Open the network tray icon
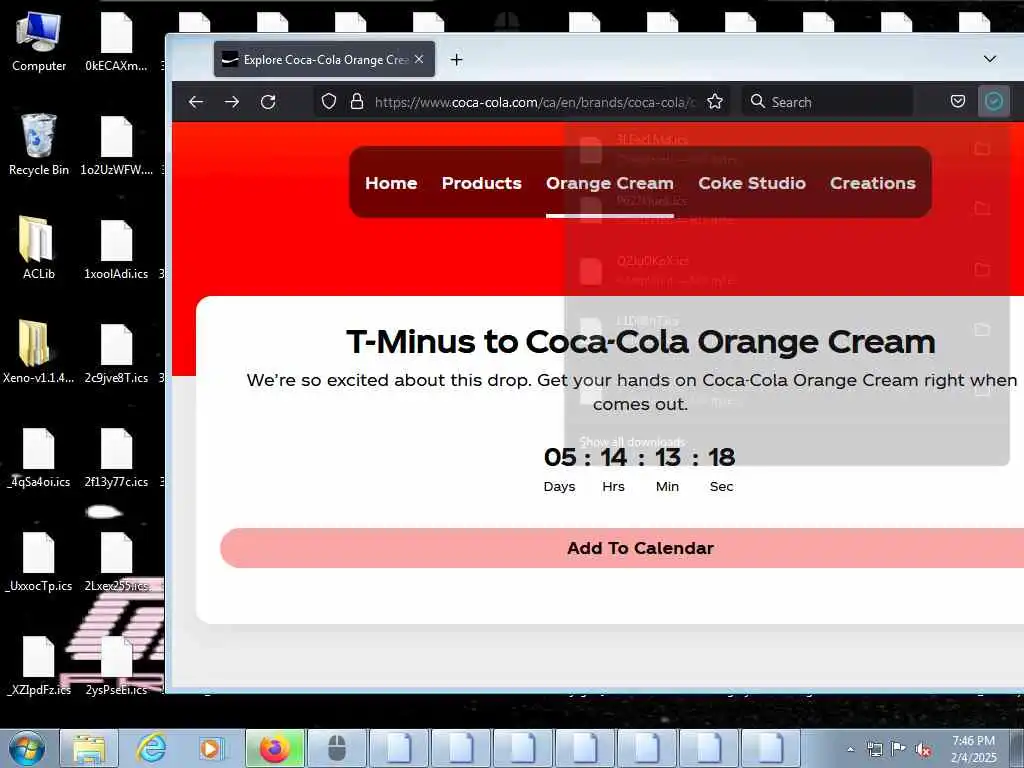 point(874,749)
